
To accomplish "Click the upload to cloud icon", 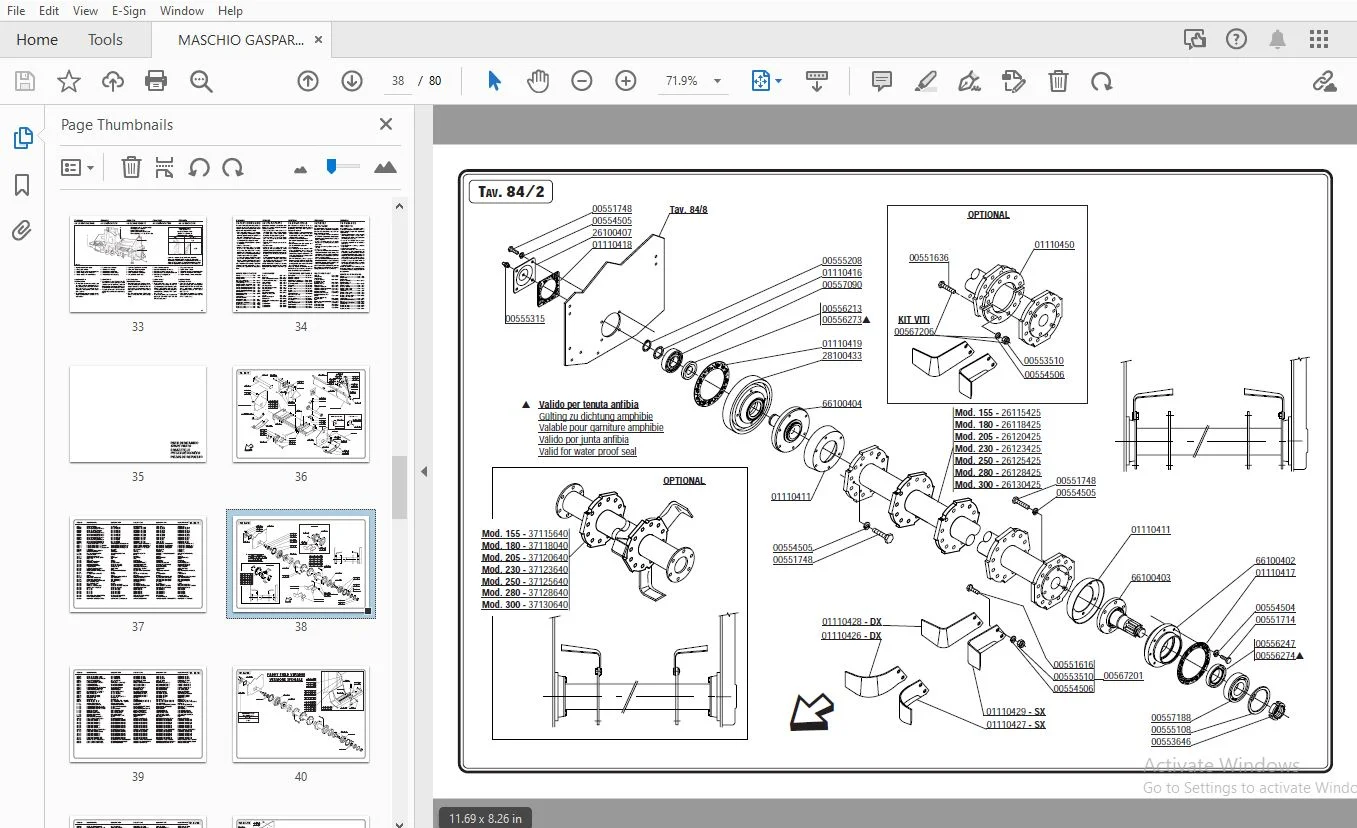I will point(113,81).
